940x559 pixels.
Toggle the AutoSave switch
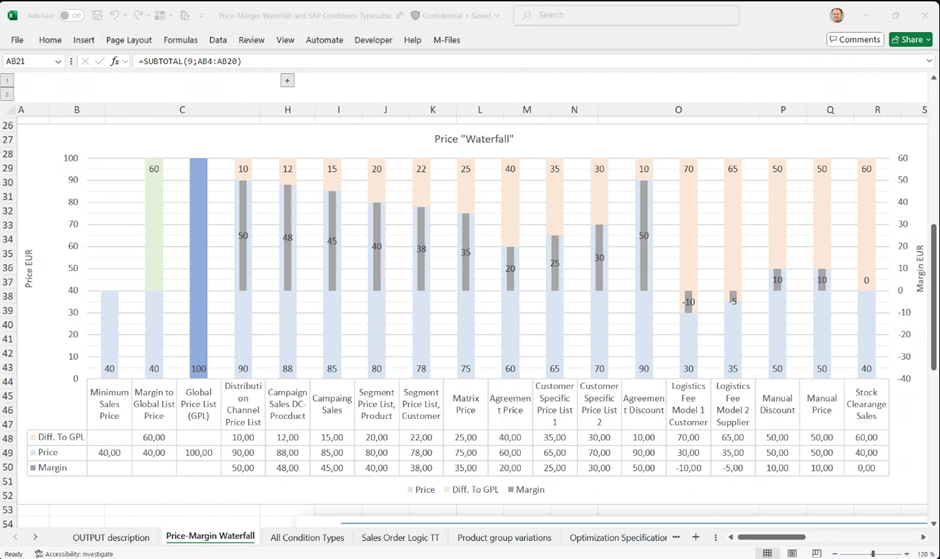coord(70,16)
